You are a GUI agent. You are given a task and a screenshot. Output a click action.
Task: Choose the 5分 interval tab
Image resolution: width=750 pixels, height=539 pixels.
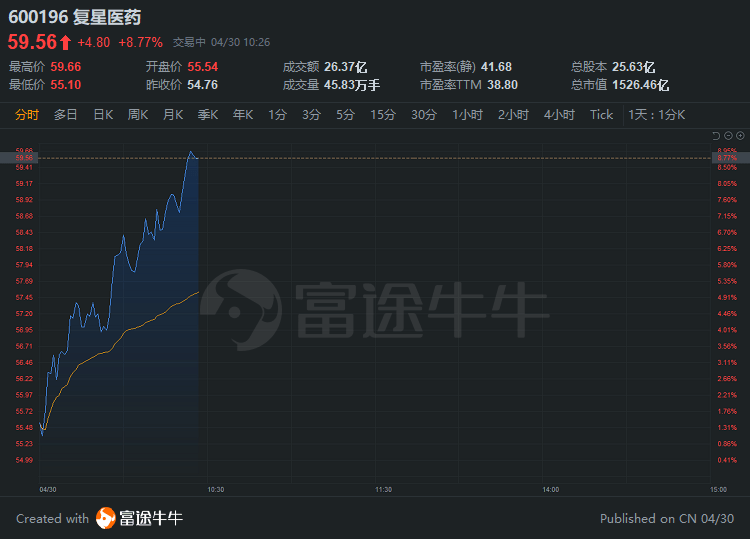(345, 115)
